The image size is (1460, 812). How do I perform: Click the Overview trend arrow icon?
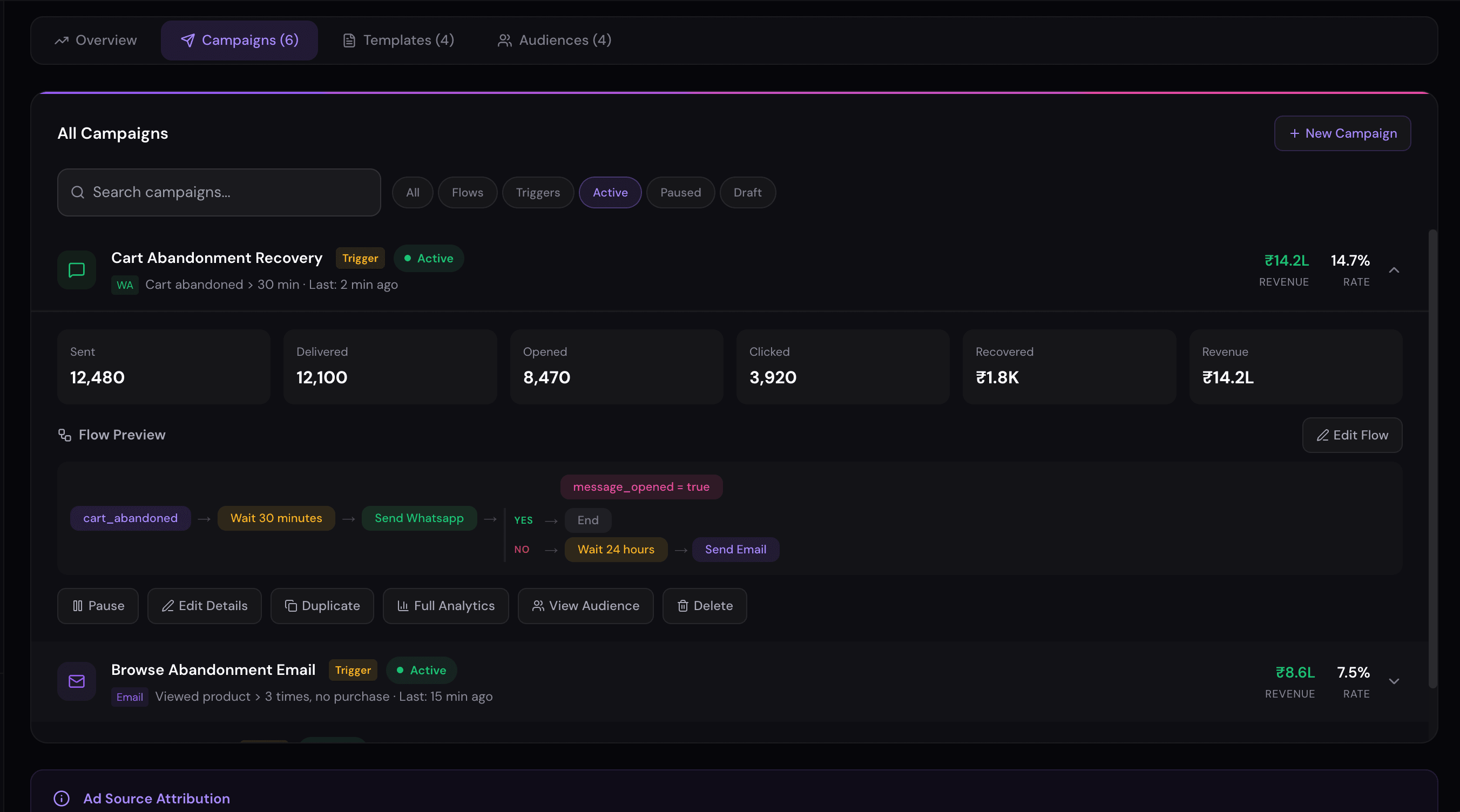click(61, 41)
